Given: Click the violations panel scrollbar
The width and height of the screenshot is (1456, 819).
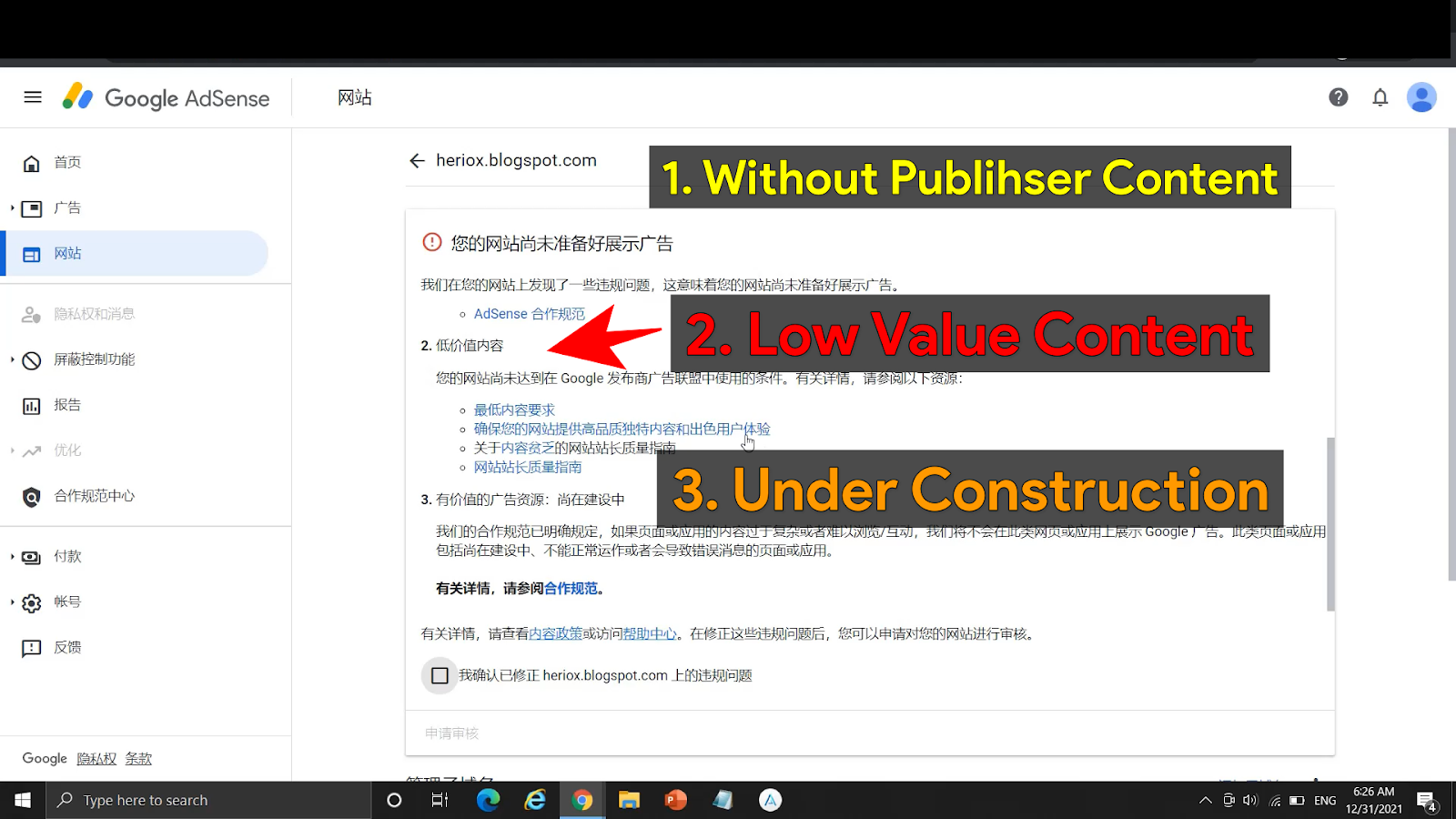Looking at the screenshot, I should pos(1330,524).
